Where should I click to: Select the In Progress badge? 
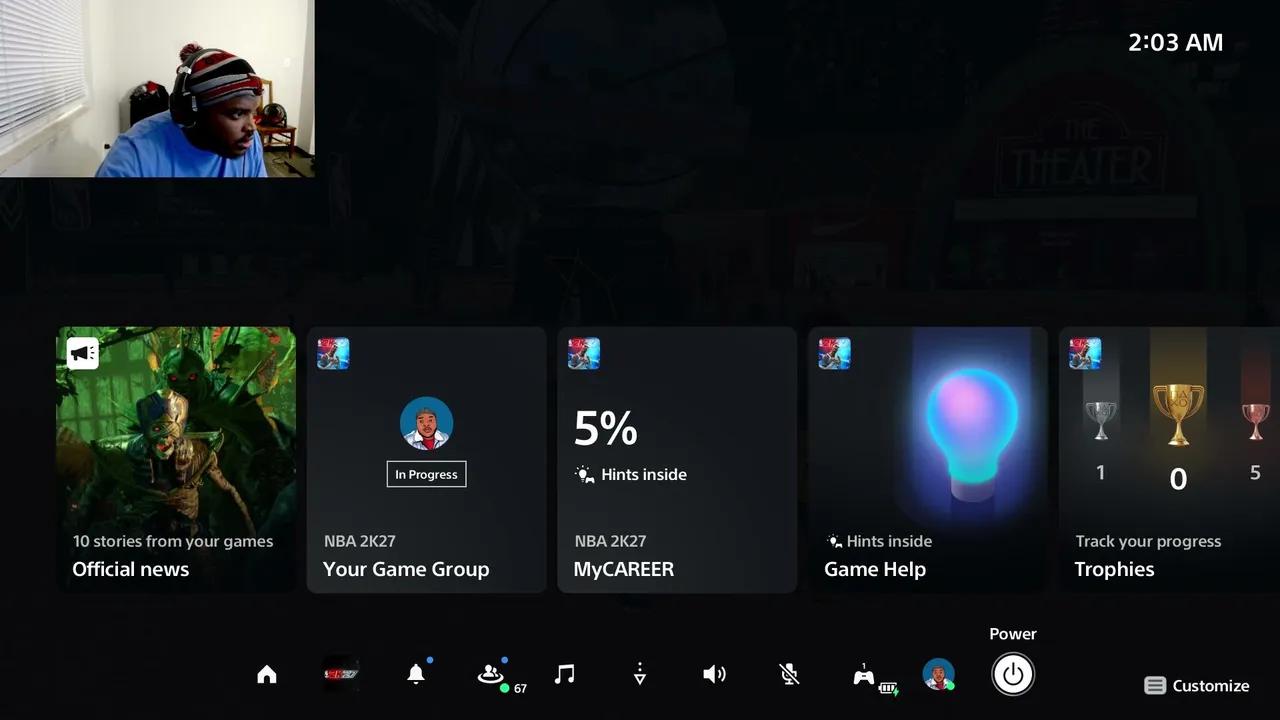[427, 474]
